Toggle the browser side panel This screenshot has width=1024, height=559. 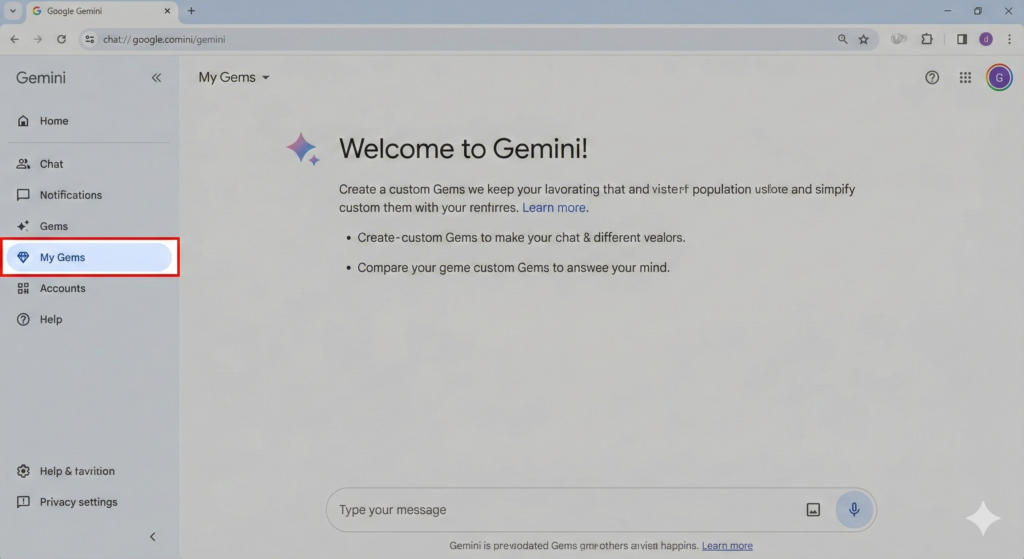coord(962,39)
